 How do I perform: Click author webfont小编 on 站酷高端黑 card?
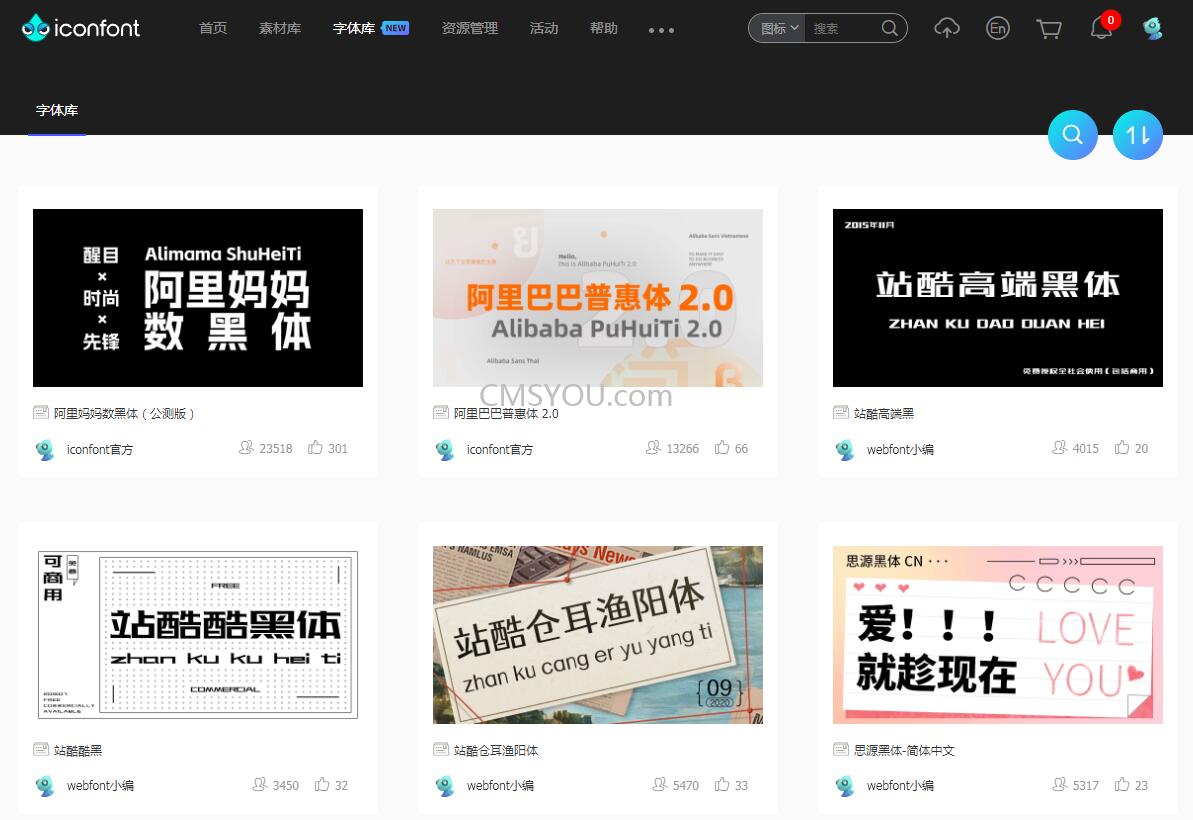point(900,450)
